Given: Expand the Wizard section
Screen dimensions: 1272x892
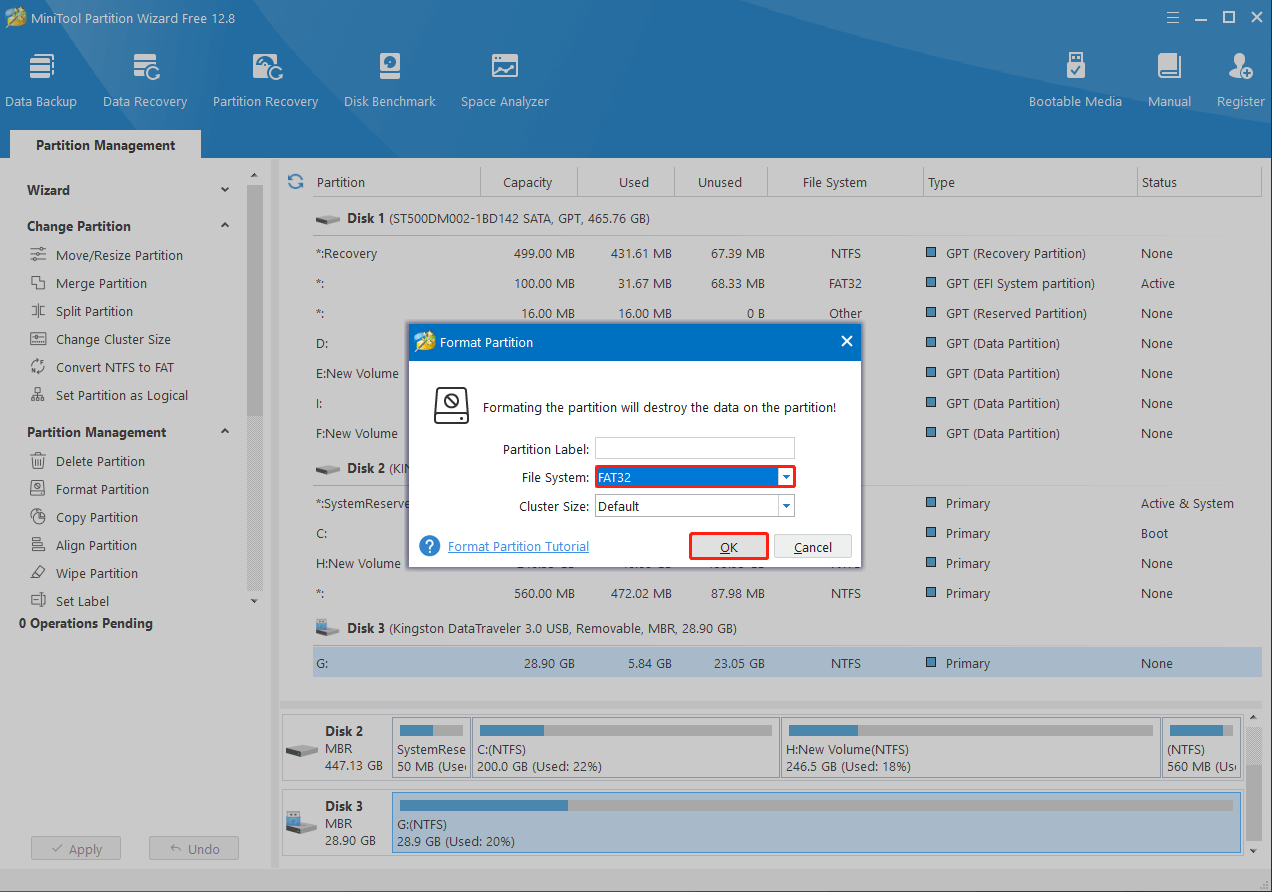Looking at the screenshot, I should coord(225,190).
